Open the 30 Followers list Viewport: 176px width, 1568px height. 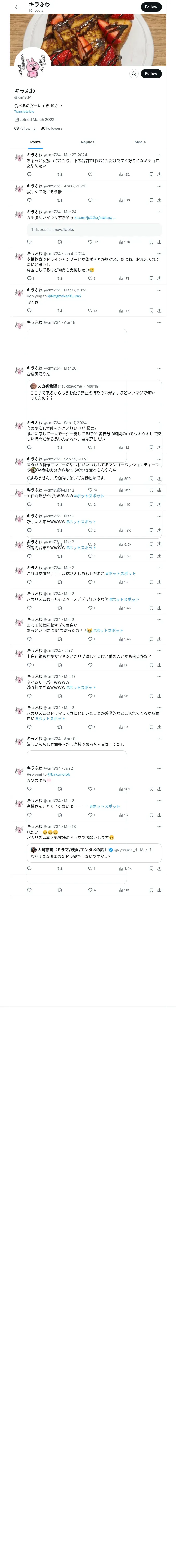(52, 128)
